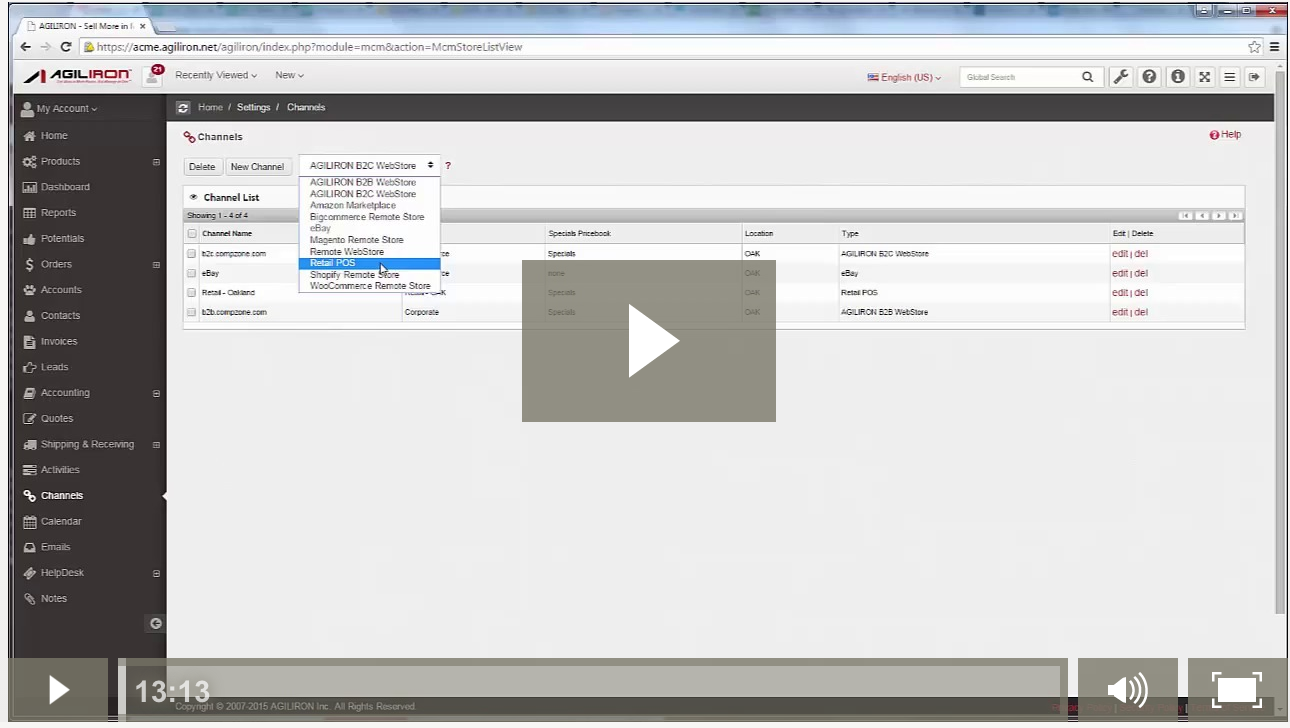
Task: Expand the Recently Viewed dropdown
Action: [216, 76]
